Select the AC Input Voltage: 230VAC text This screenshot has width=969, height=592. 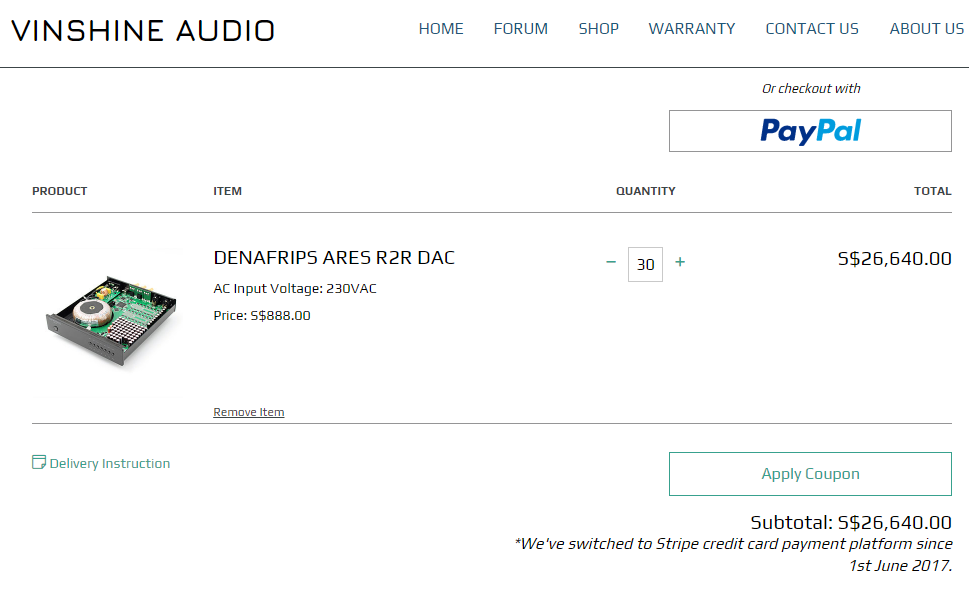[x=295, y=289]
